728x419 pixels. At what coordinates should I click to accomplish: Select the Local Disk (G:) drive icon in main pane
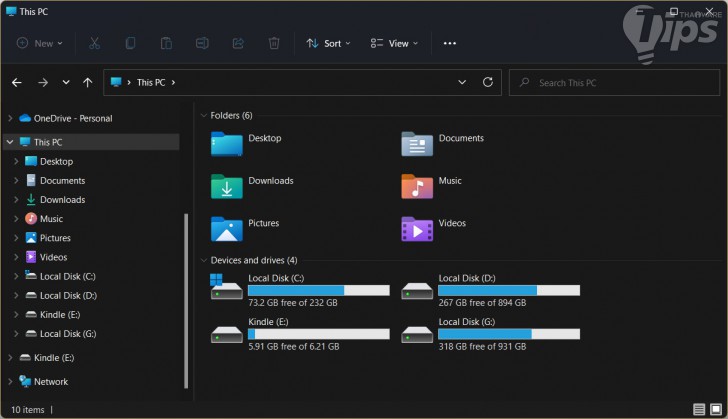pyautogui.click(x=417, y=334)
